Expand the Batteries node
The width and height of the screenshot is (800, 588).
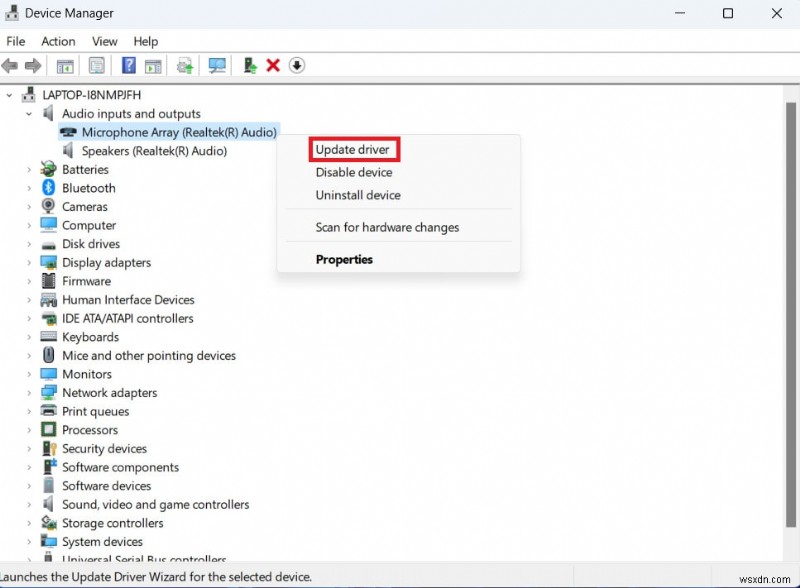[x=29, y=169]
